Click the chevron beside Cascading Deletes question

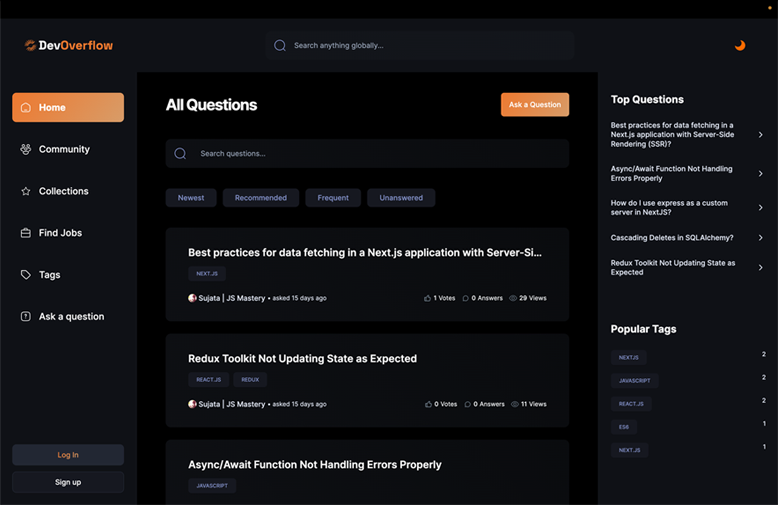click(761, 238)
